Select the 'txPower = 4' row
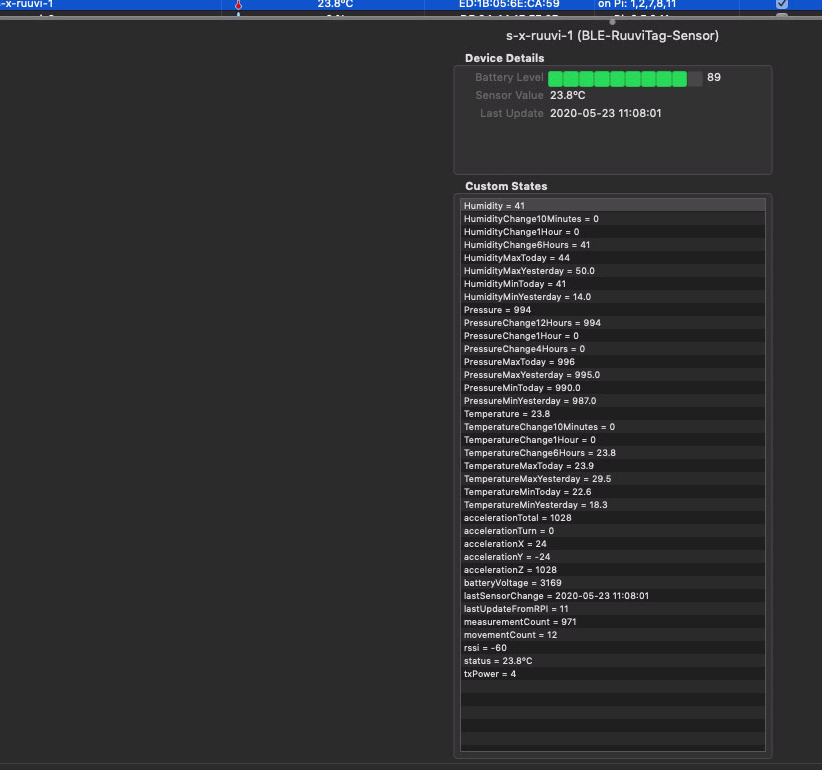This screenshot has height=770, width=822. tap(612, 674)
